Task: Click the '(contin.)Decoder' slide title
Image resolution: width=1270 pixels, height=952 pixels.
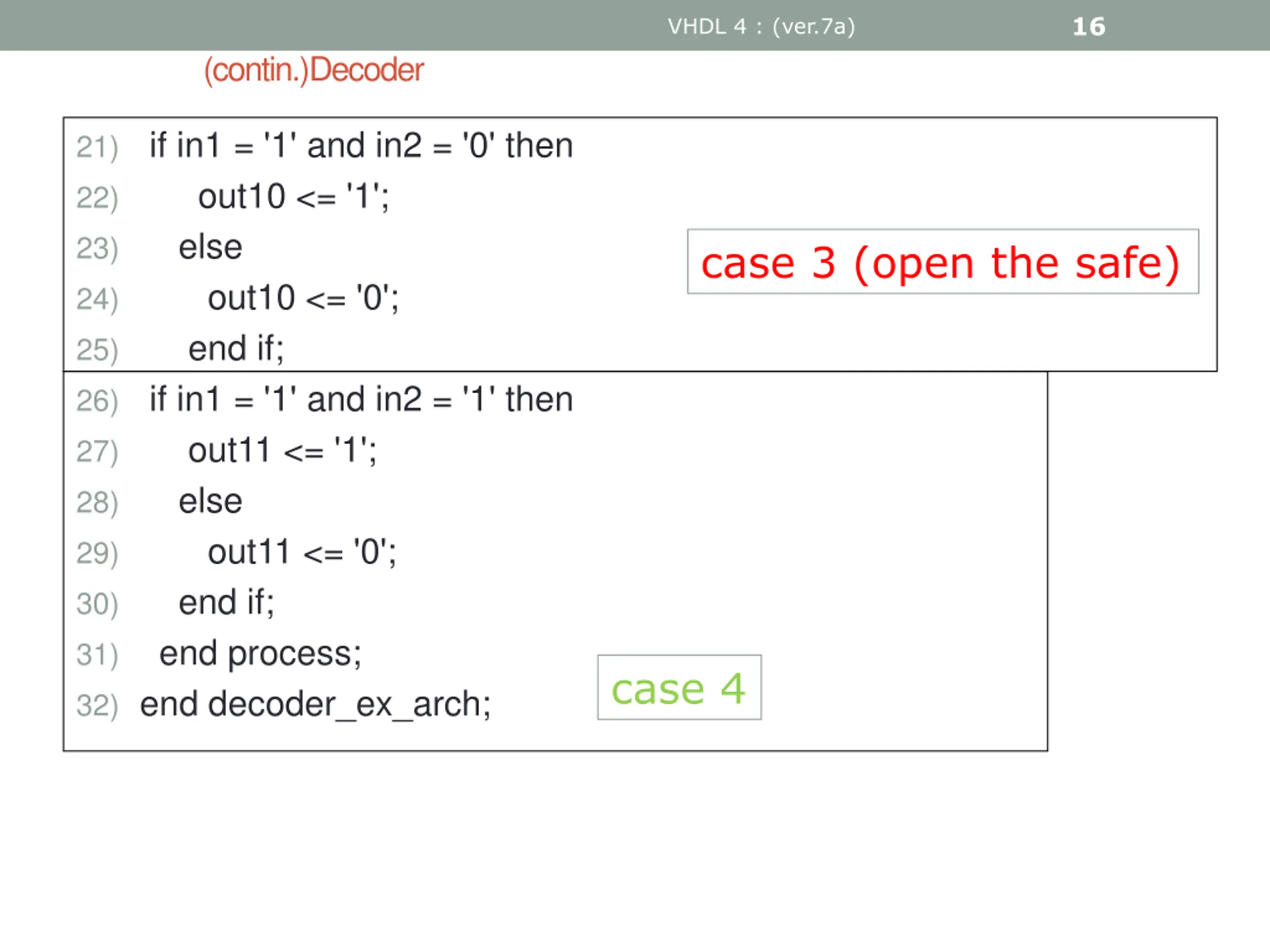Action: (314, 70)
